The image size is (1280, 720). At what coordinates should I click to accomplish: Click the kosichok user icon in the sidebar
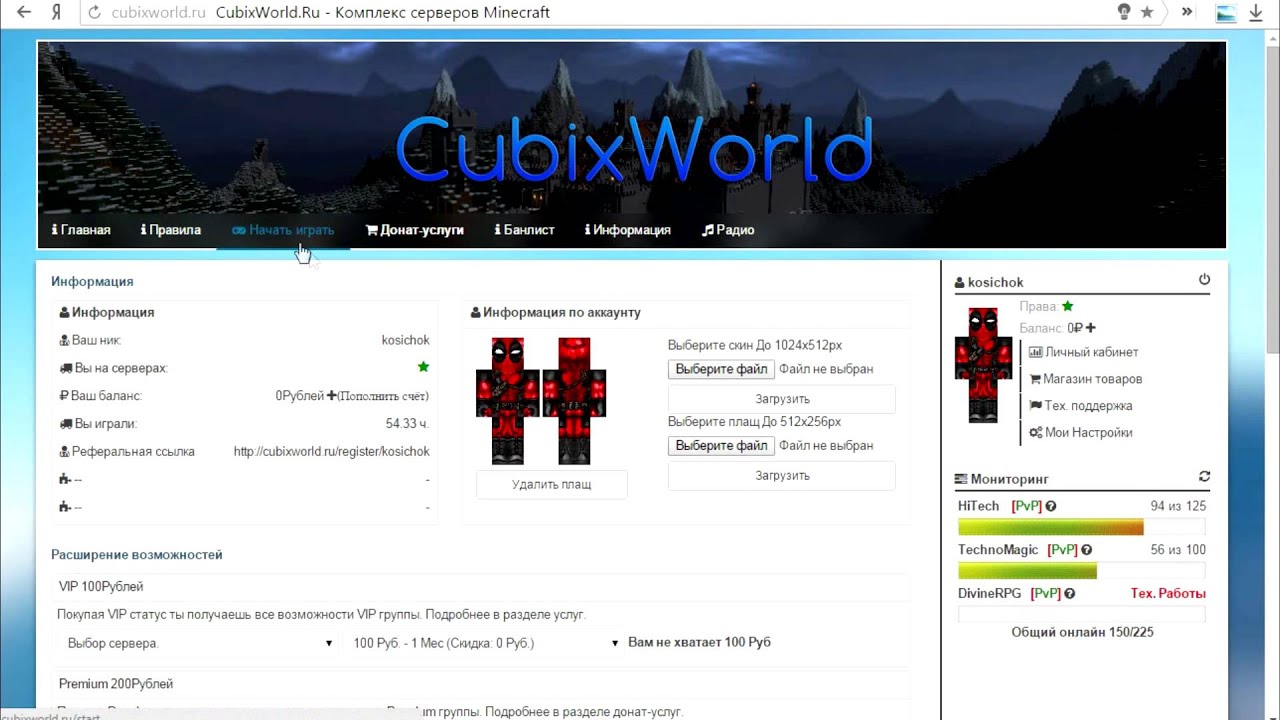pyautogui.click(x=960, y=283)
